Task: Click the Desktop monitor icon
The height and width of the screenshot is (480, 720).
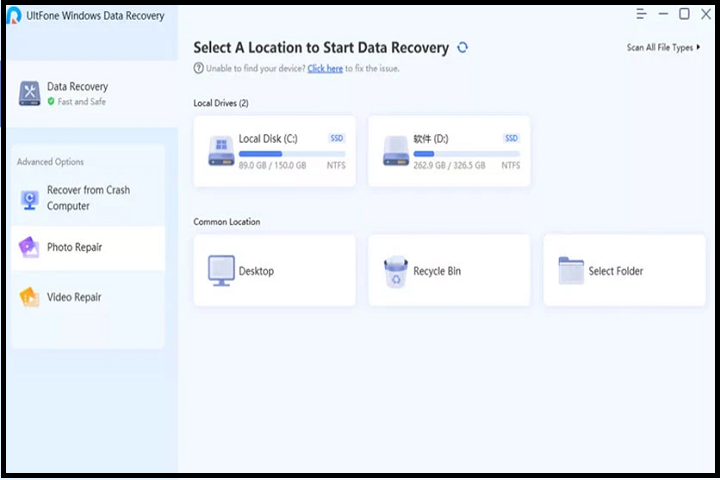Action: [220, 271]
